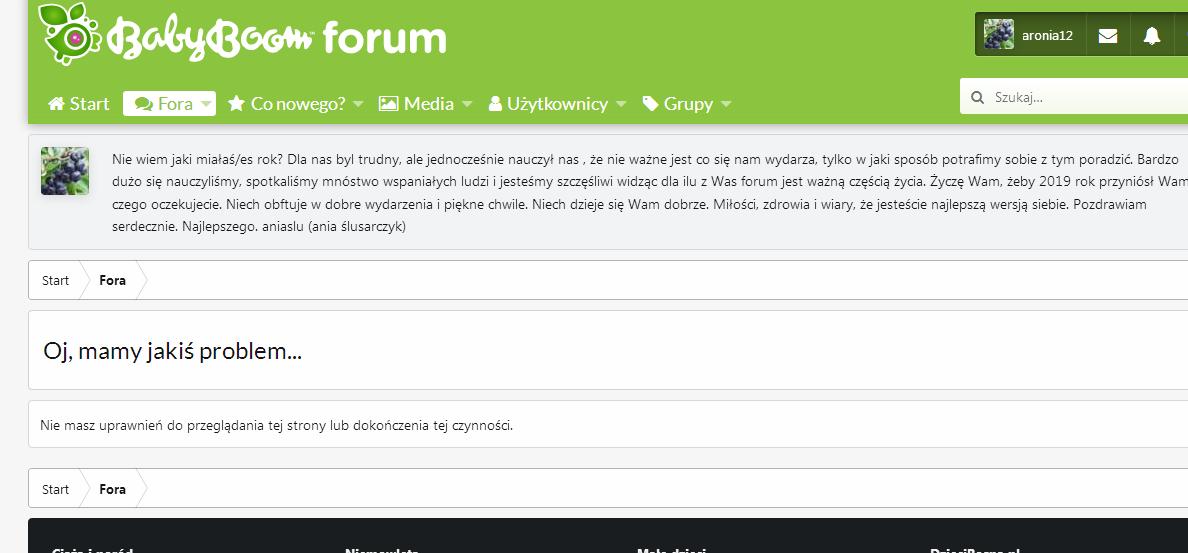The width and height of the screenshot is (1188, 553).
Task: Open private messages envelope icon
Action: pos(1107,35)
